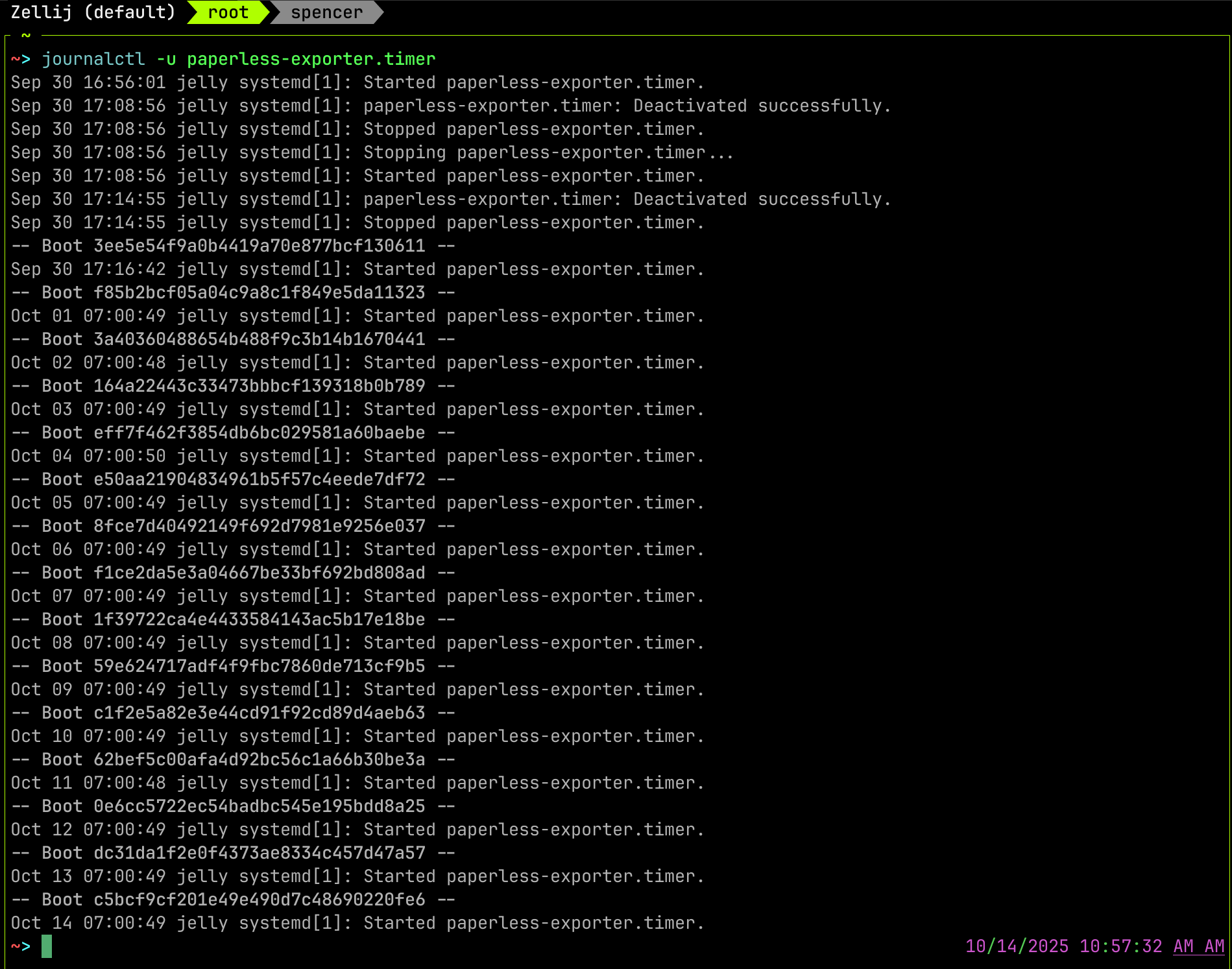Click the tilde pane title on the top border
This screenshot has width=1232, height=969.
point(26,36)
